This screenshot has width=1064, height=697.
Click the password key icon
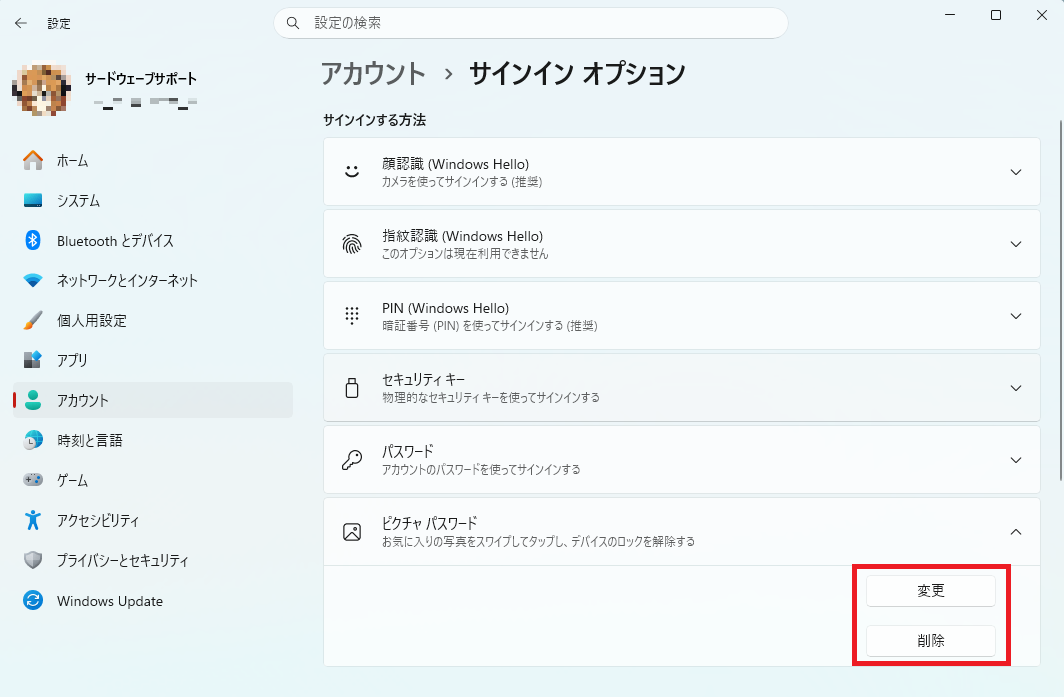pos(352,460)
